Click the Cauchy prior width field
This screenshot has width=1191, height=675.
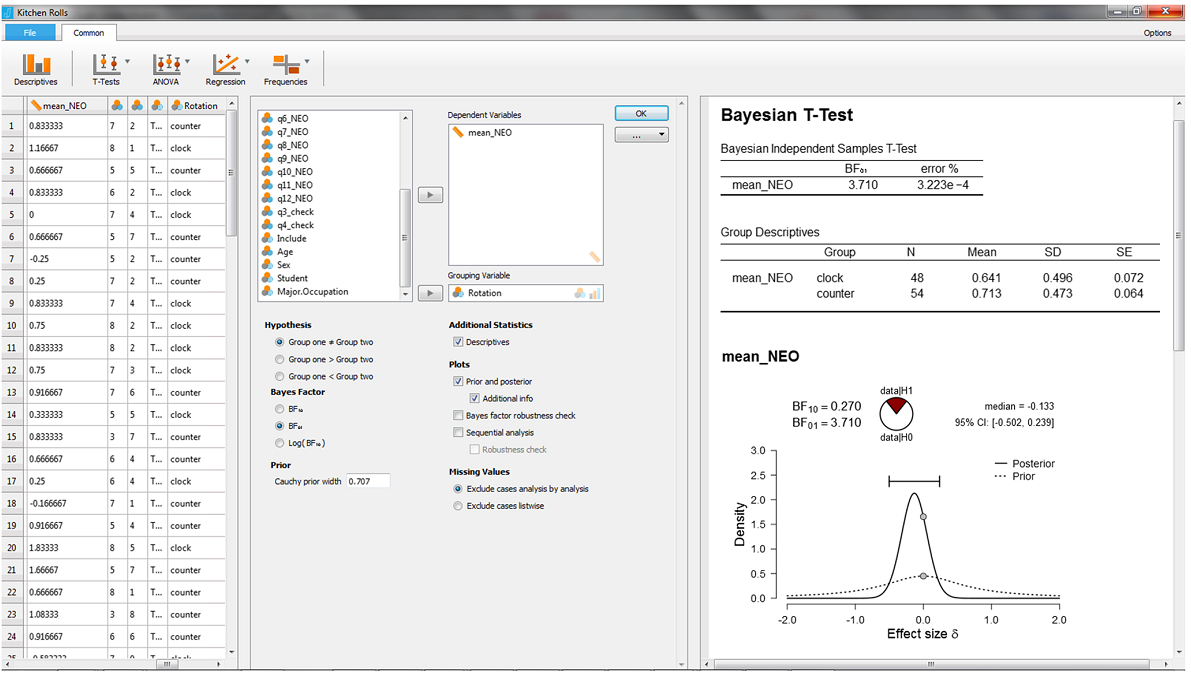367,481
